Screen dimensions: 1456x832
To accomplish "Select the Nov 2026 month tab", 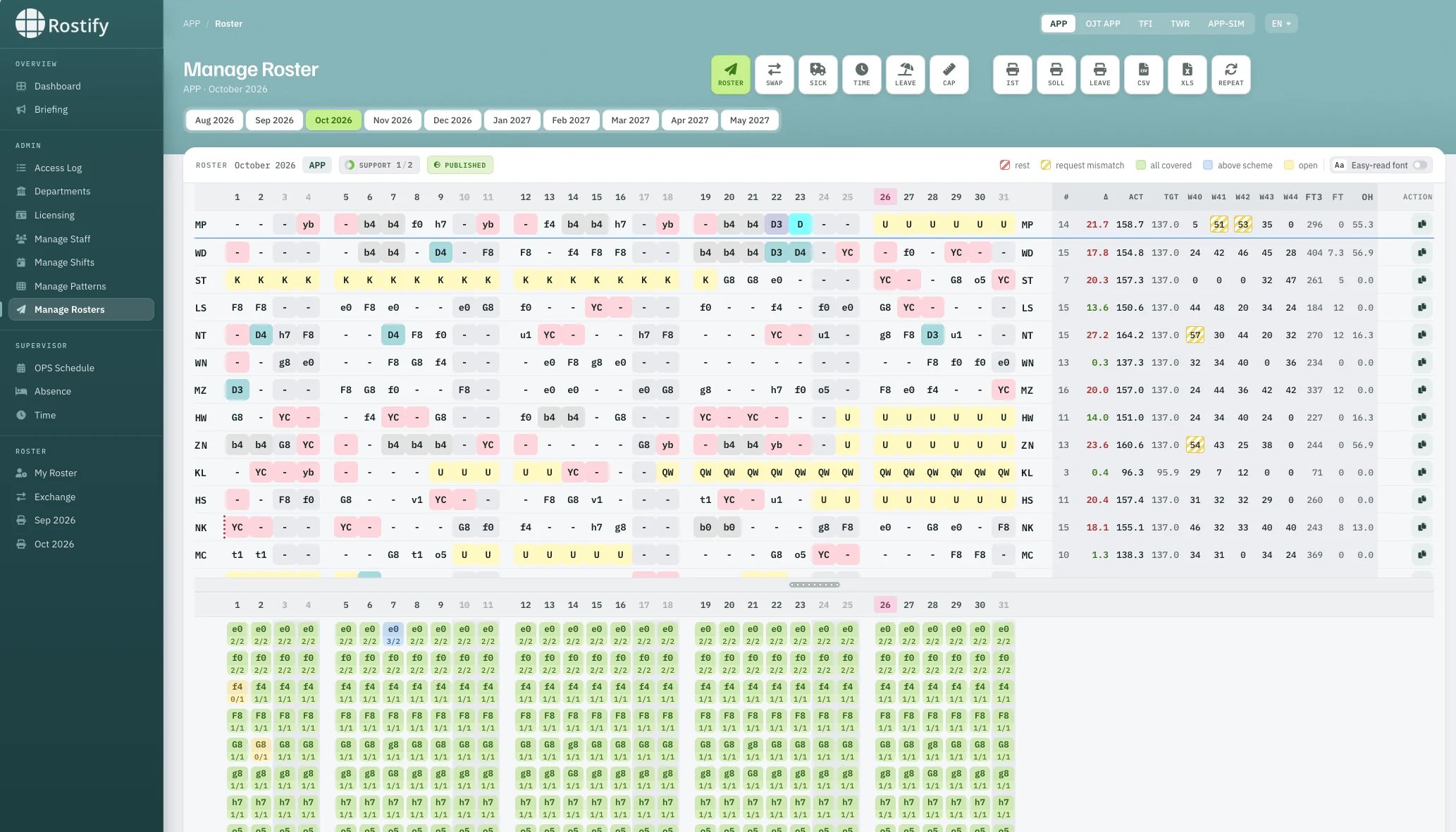I will 393,120.
